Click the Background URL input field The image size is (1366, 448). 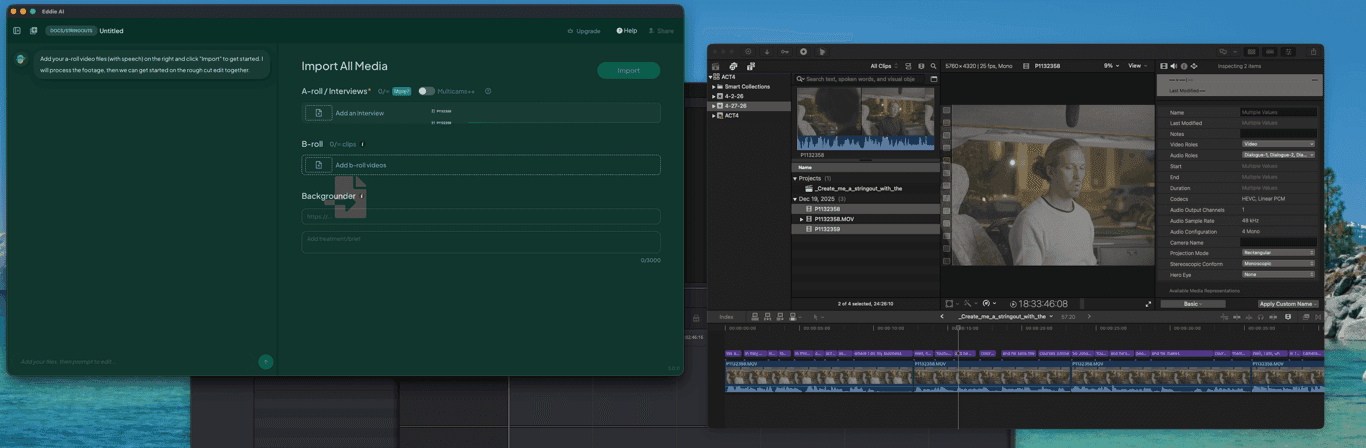coord(480,216)
